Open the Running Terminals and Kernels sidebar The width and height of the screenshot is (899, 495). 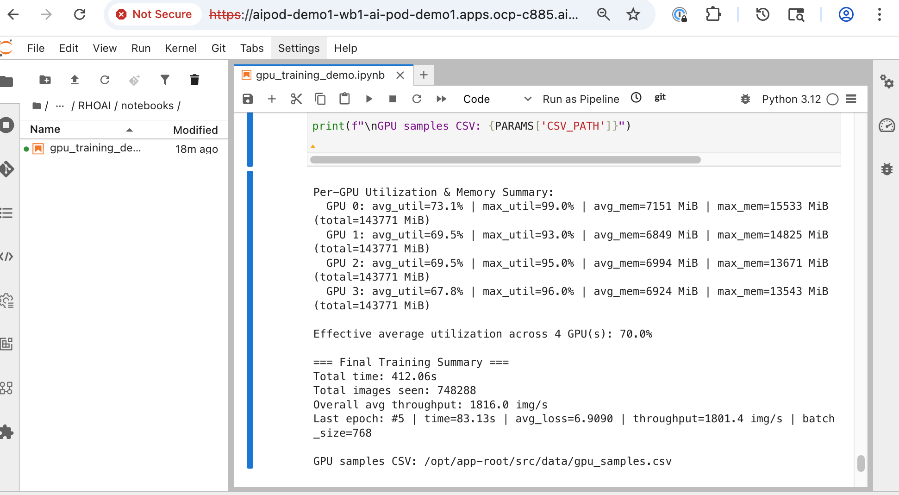(x=7, y=125)
